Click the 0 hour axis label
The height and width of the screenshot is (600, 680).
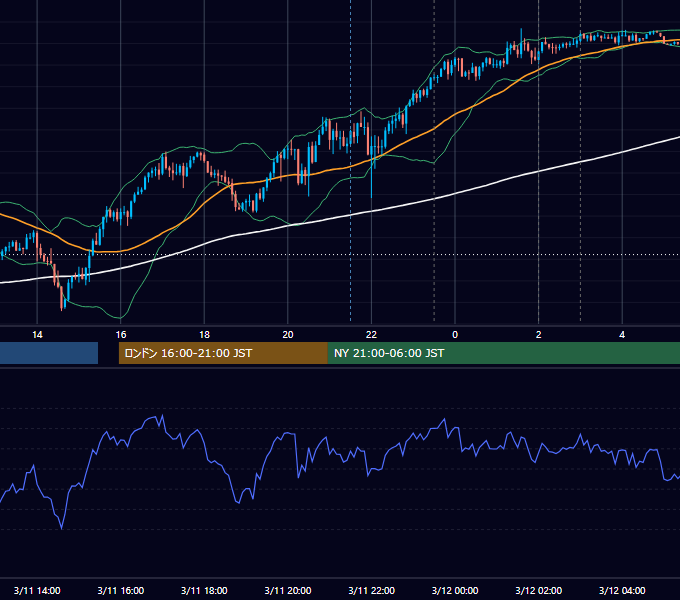[x=455, y=335]
